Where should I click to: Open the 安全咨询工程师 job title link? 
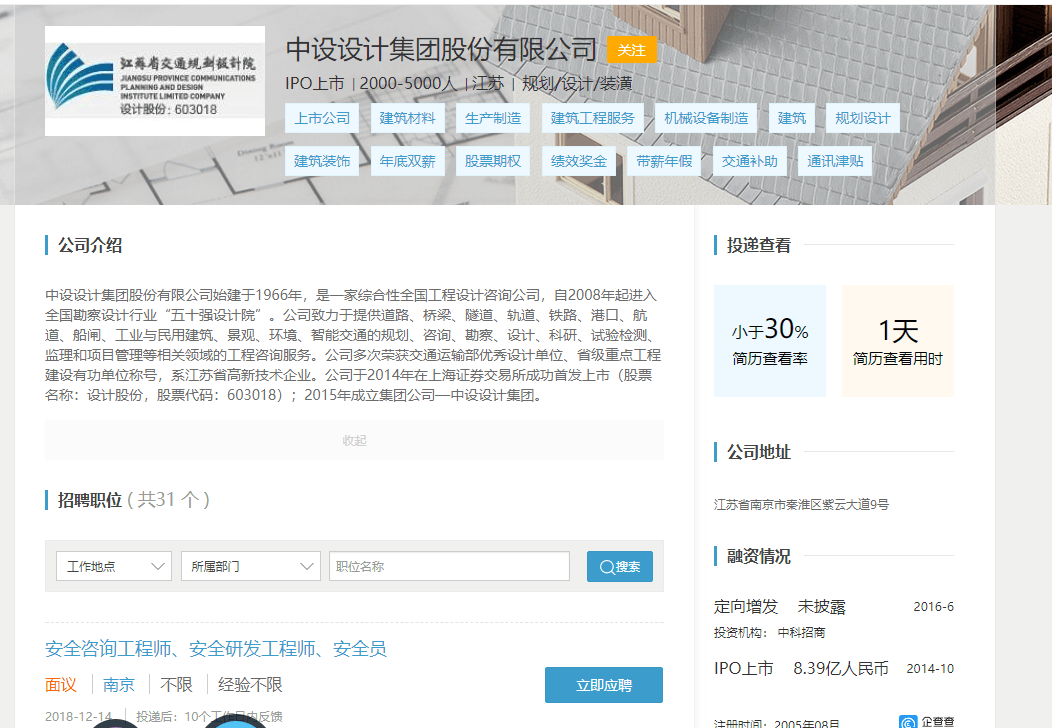[216, 649]
